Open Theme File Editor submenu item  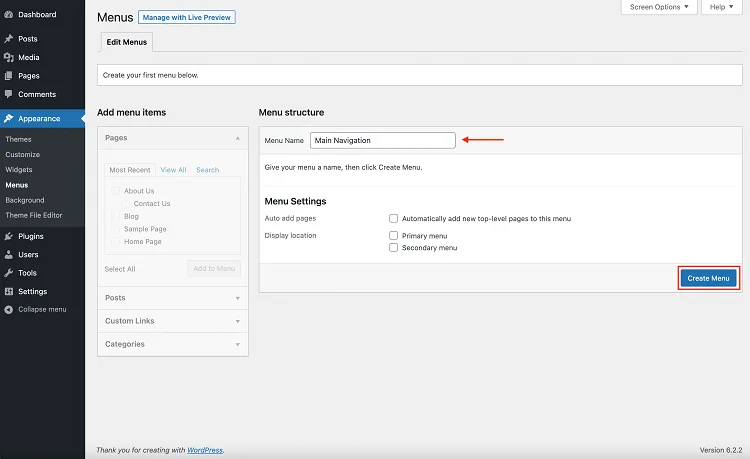coord(34,215)
